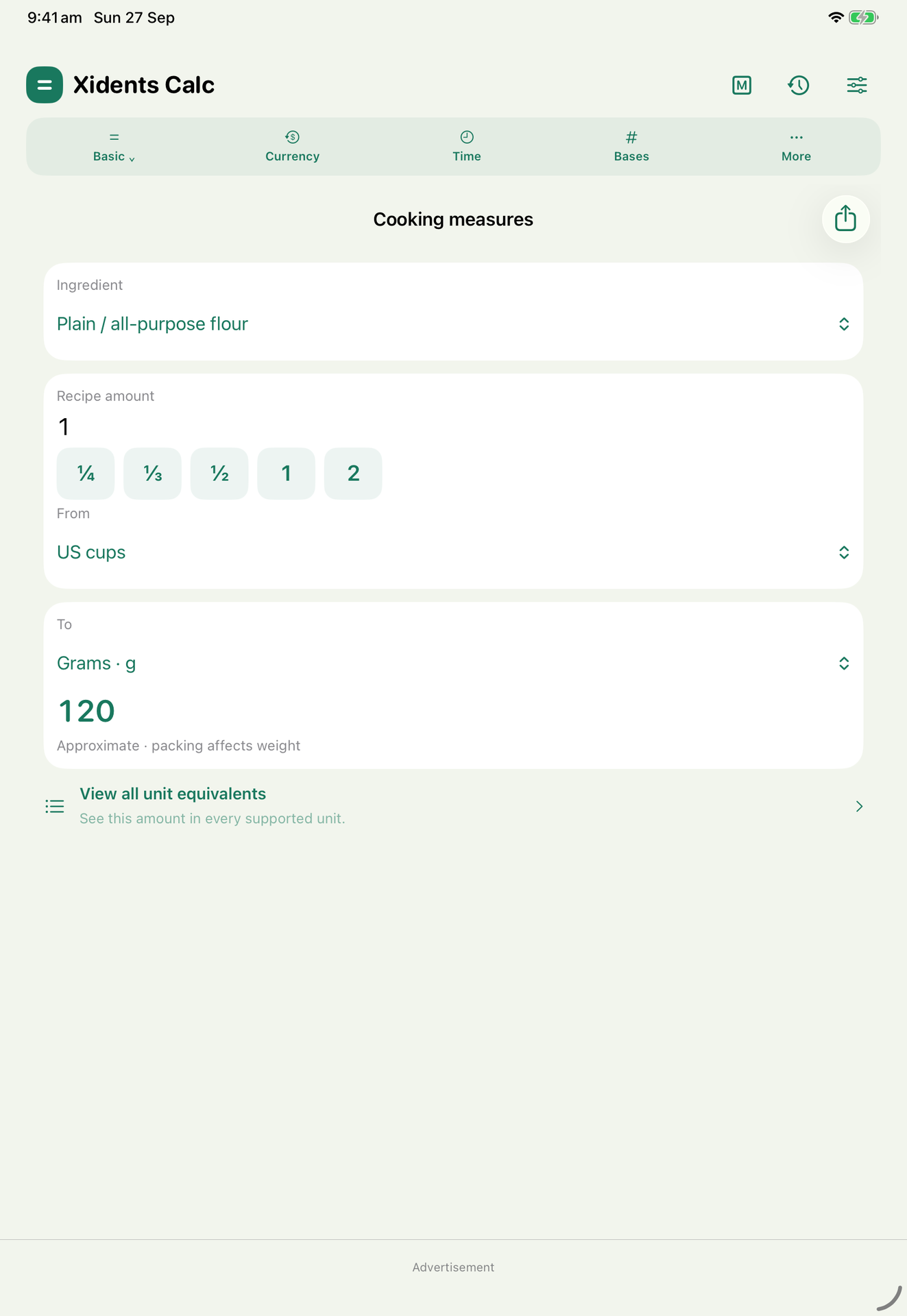Screen dimensions: 907x1316
Task: Select the Bases hash tab
Action: [x=631, y=147]
